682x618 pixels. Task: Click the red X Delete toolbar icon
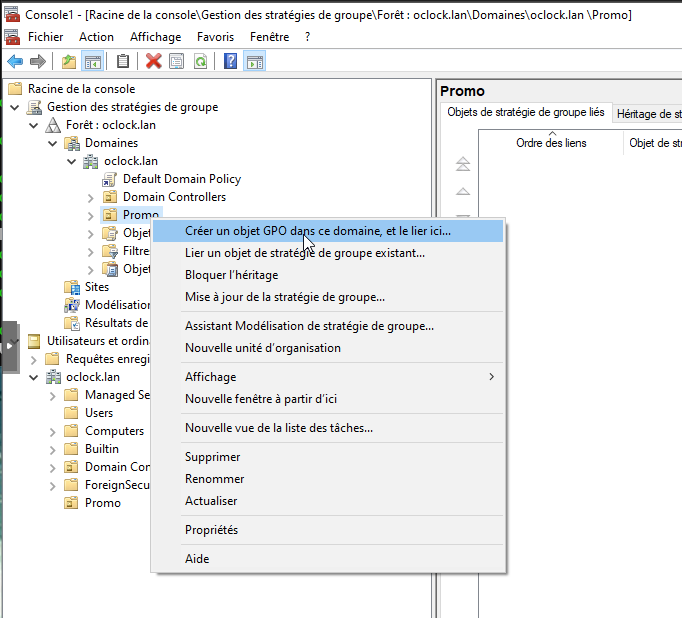point(153,62)
